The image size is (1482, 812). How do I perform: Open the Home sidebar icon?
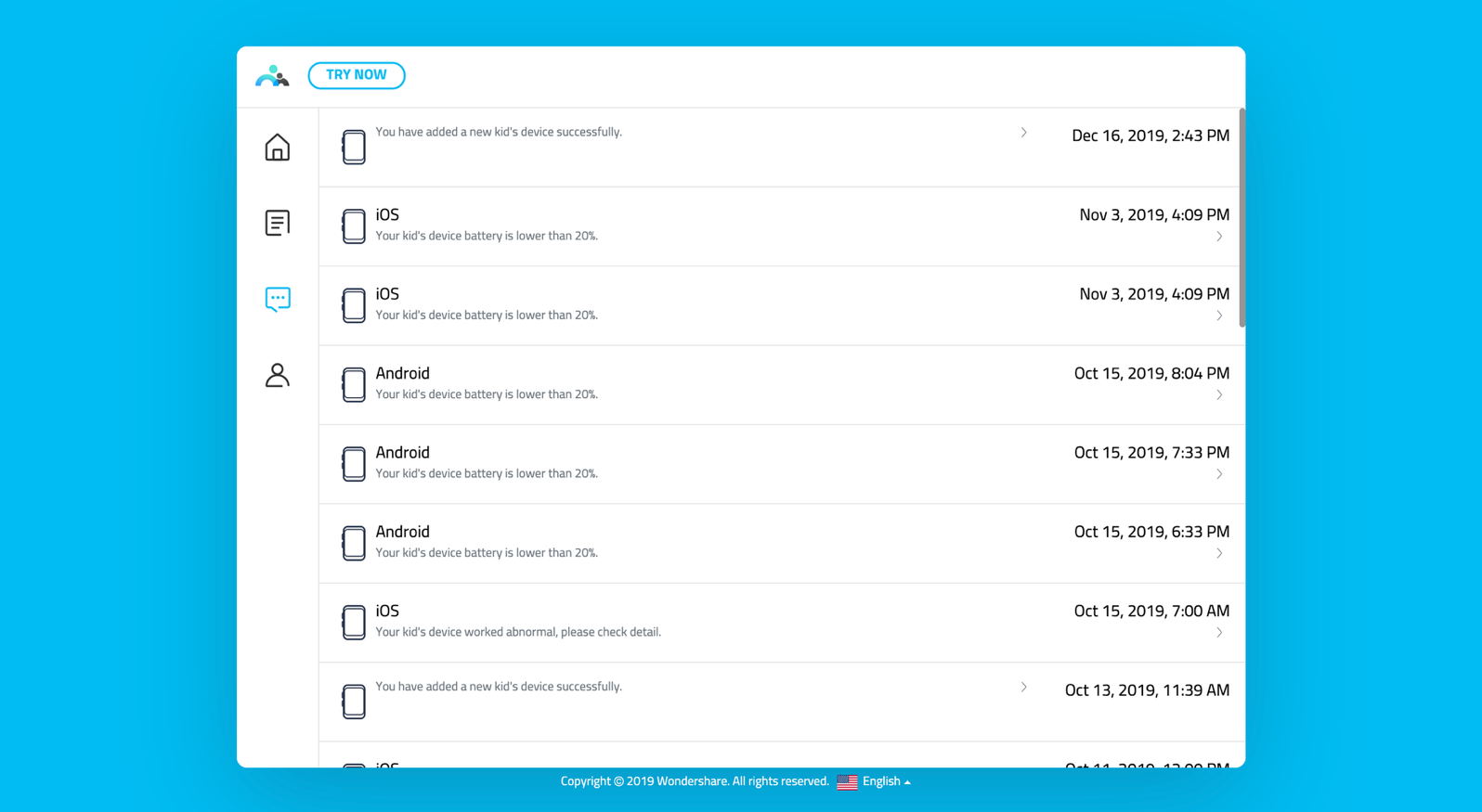coord(277,148)
